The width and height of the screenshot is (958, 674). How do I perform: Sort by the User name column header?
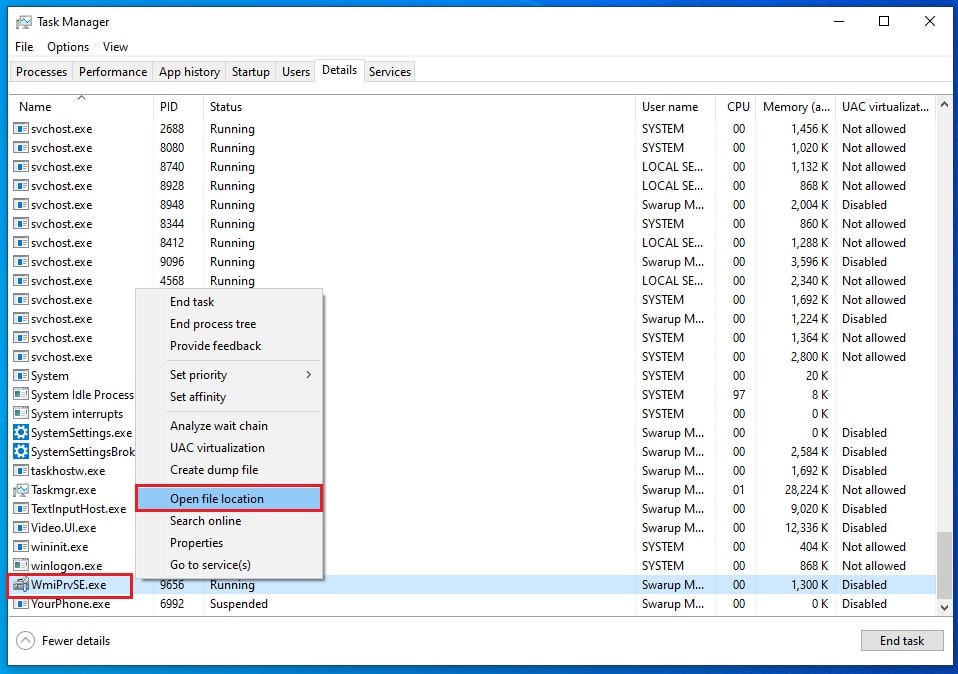pos(675,106)
